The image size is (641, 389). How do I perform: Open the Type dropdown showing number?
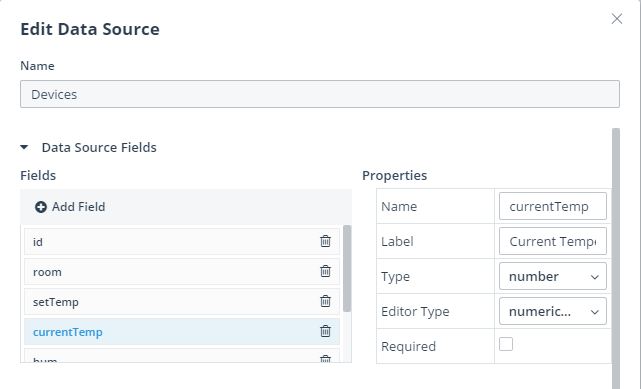pos(553,276)
